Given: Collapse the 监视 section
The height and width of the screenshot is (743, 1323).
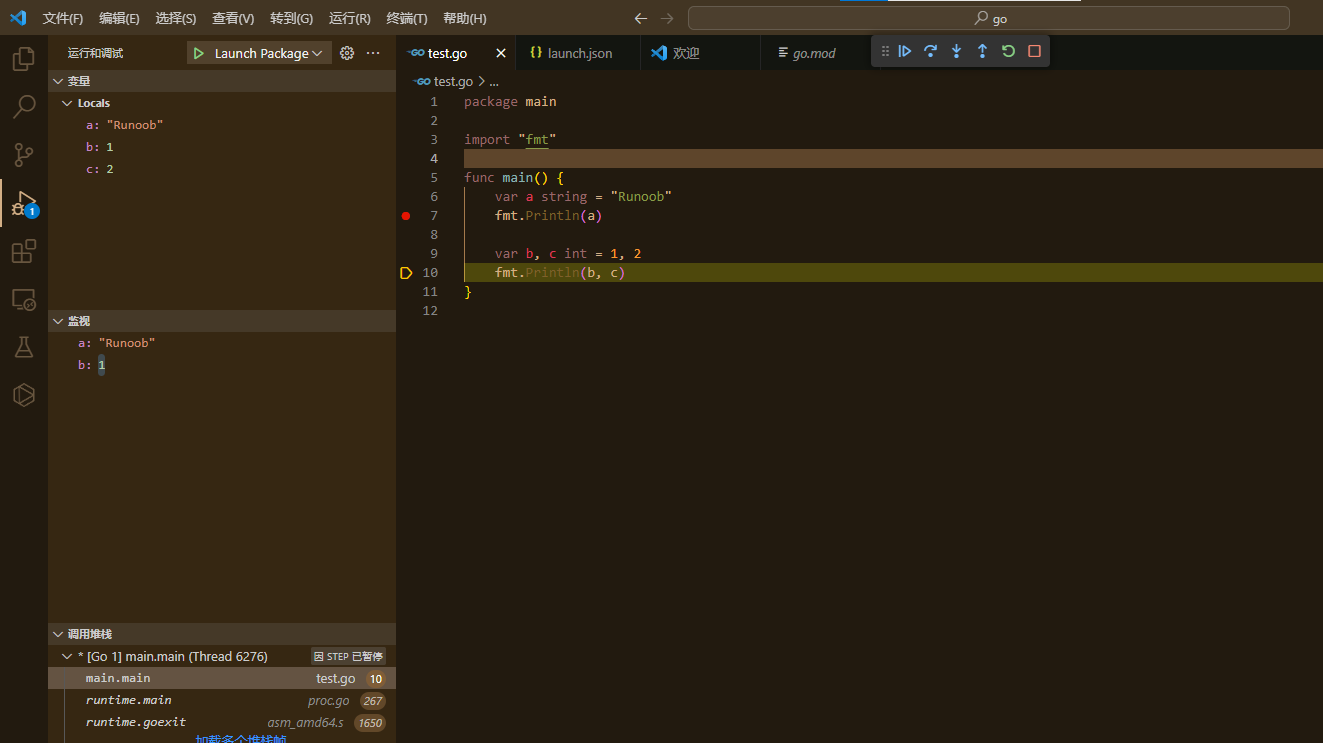Looking at the screenshot, I should 57,321.
